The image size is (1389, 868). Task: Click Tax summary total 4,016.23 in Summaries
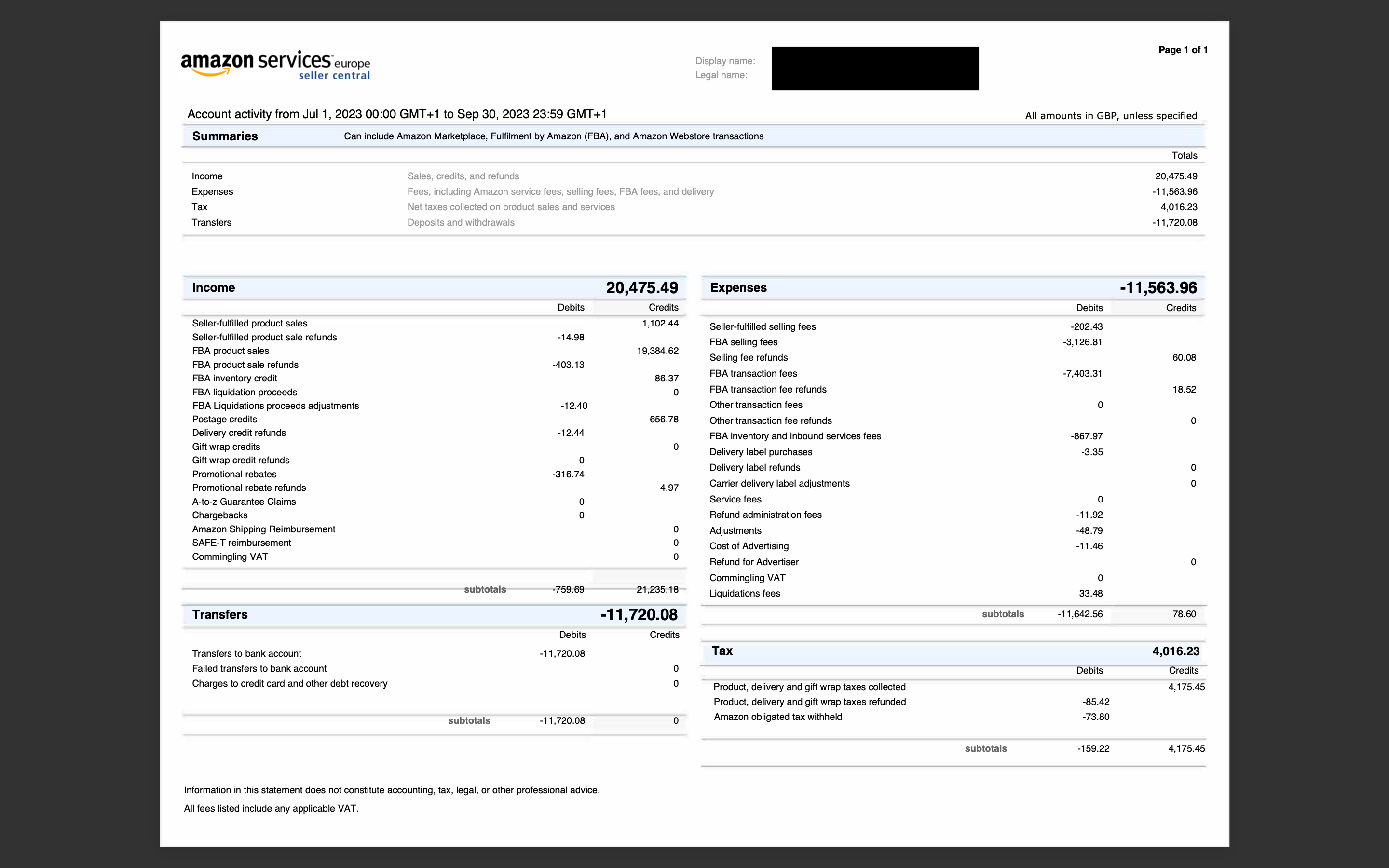pyautogui.click(x=1179, y=207)
